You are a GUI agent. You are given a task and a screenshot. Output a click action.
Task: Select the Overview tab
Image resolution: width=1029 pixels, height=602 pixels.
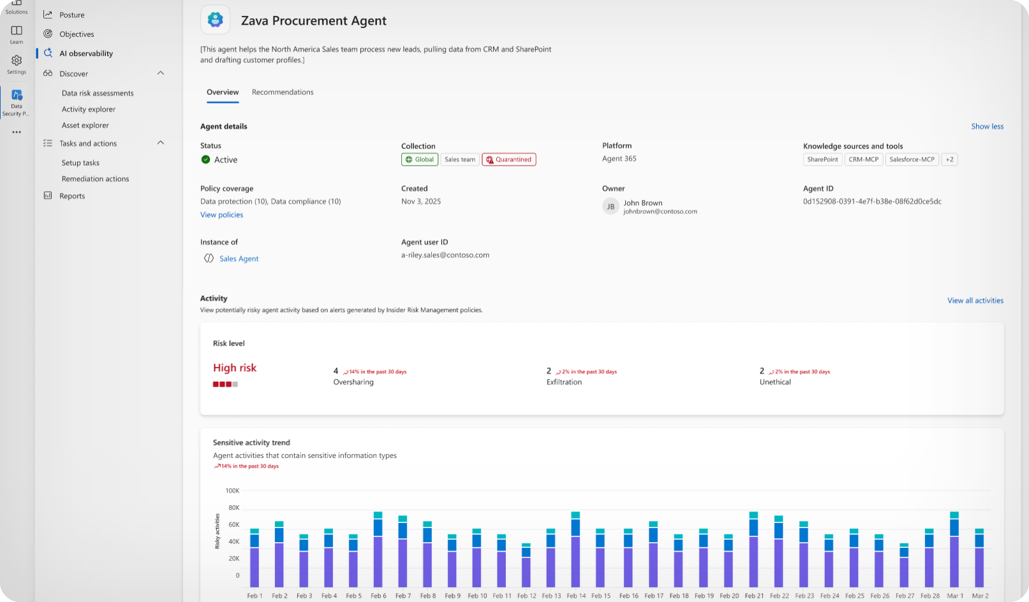222,92
